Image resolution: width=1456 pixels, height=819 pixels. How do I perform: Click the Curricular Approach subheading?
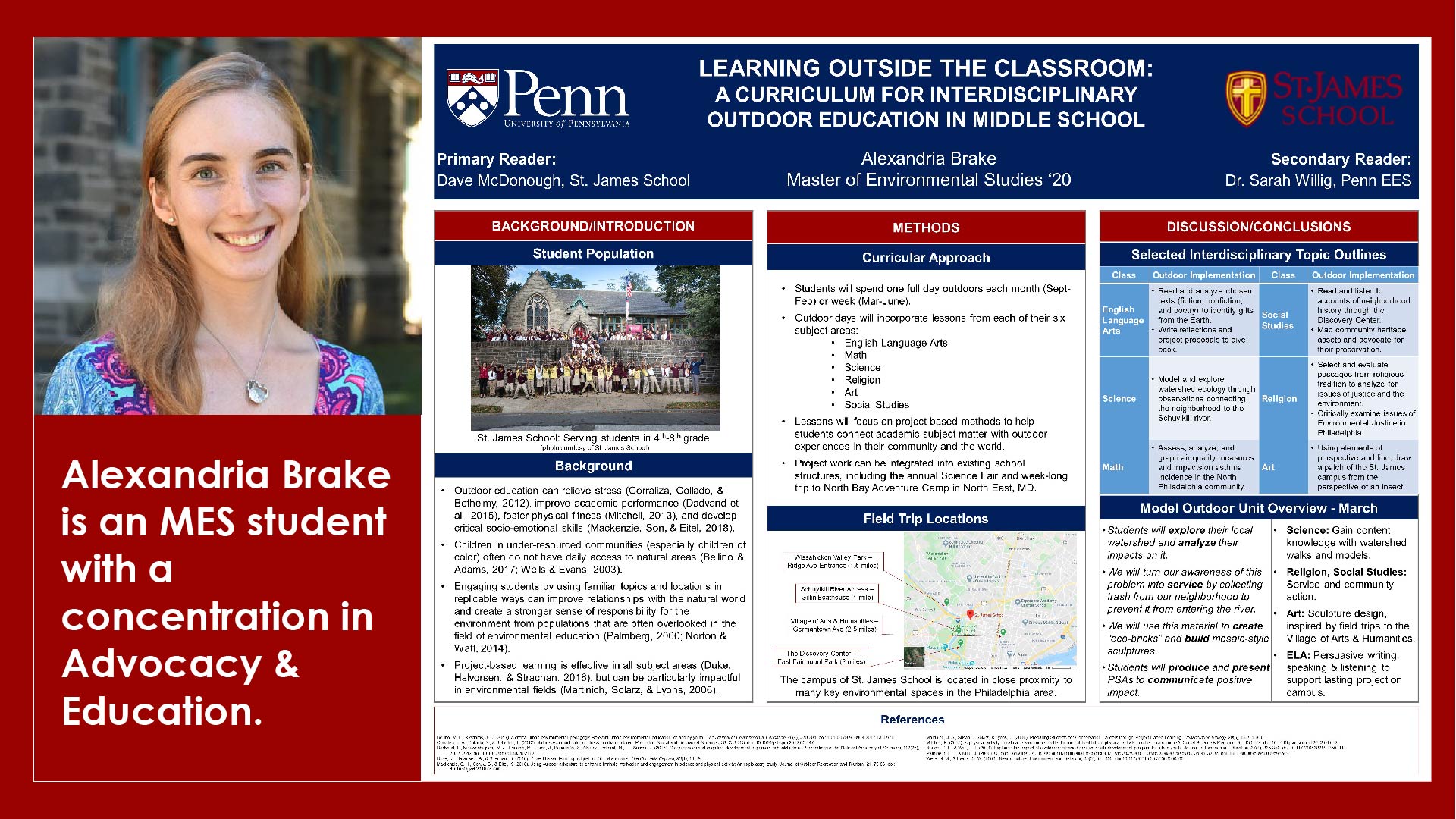tap(925, 258)
